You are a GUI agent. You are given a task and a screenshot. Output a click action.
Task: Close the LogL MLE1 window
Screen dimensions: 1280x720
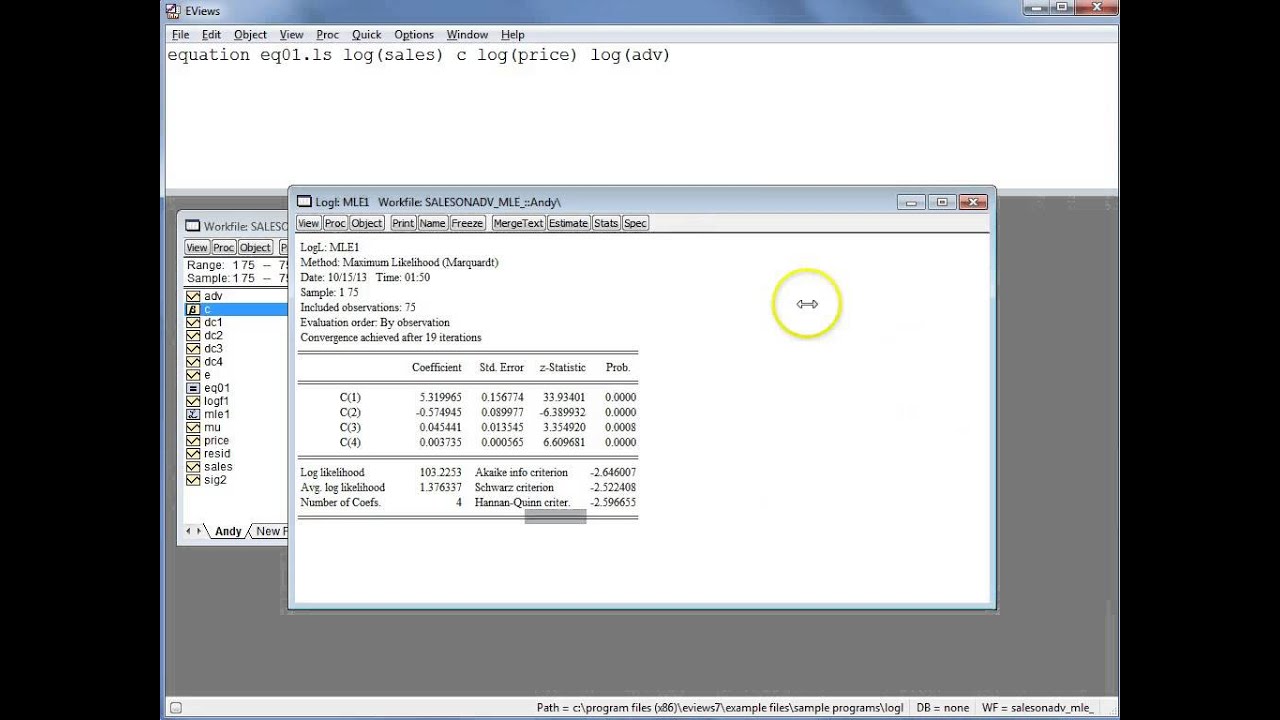pos(973,202)
